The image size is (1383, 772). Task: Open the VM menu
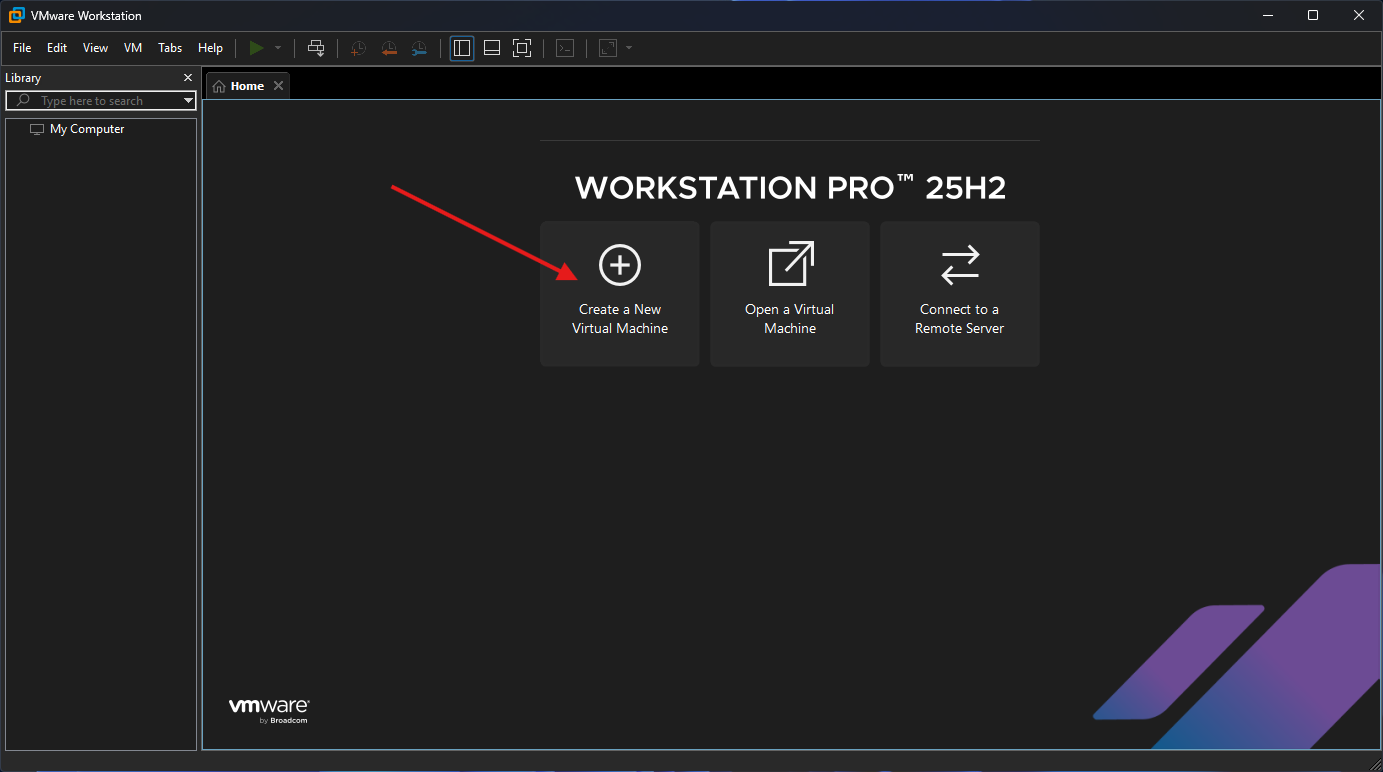tap(133, 48)
